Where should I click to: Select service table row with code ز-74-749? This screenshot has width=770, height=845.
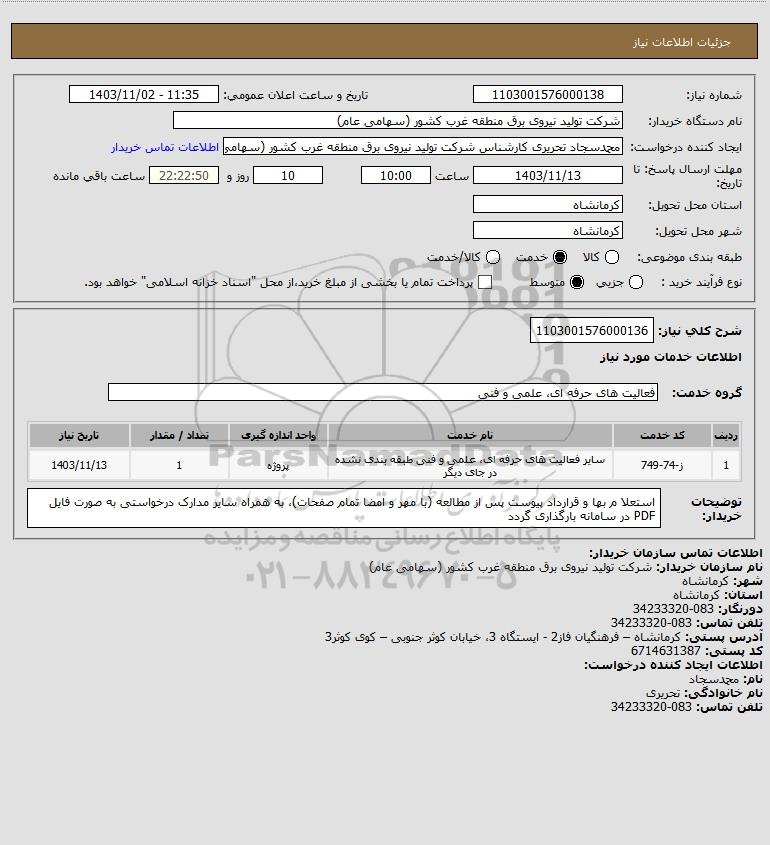coord(385,465)
